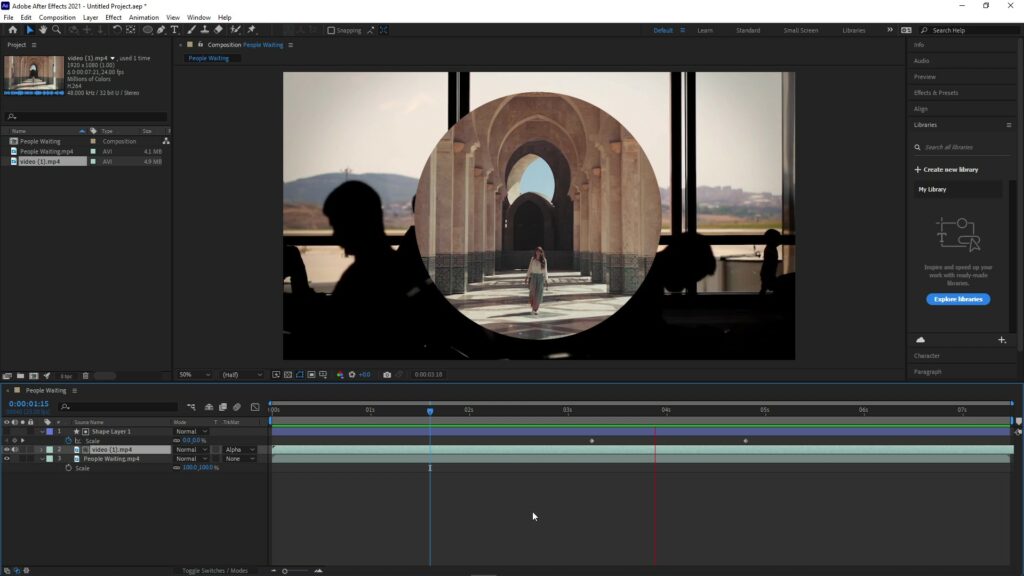Image resolution: width=1024 pixels, height=576 pixels.
Task: Click the Explore libraries button
Action: [957, 299]
